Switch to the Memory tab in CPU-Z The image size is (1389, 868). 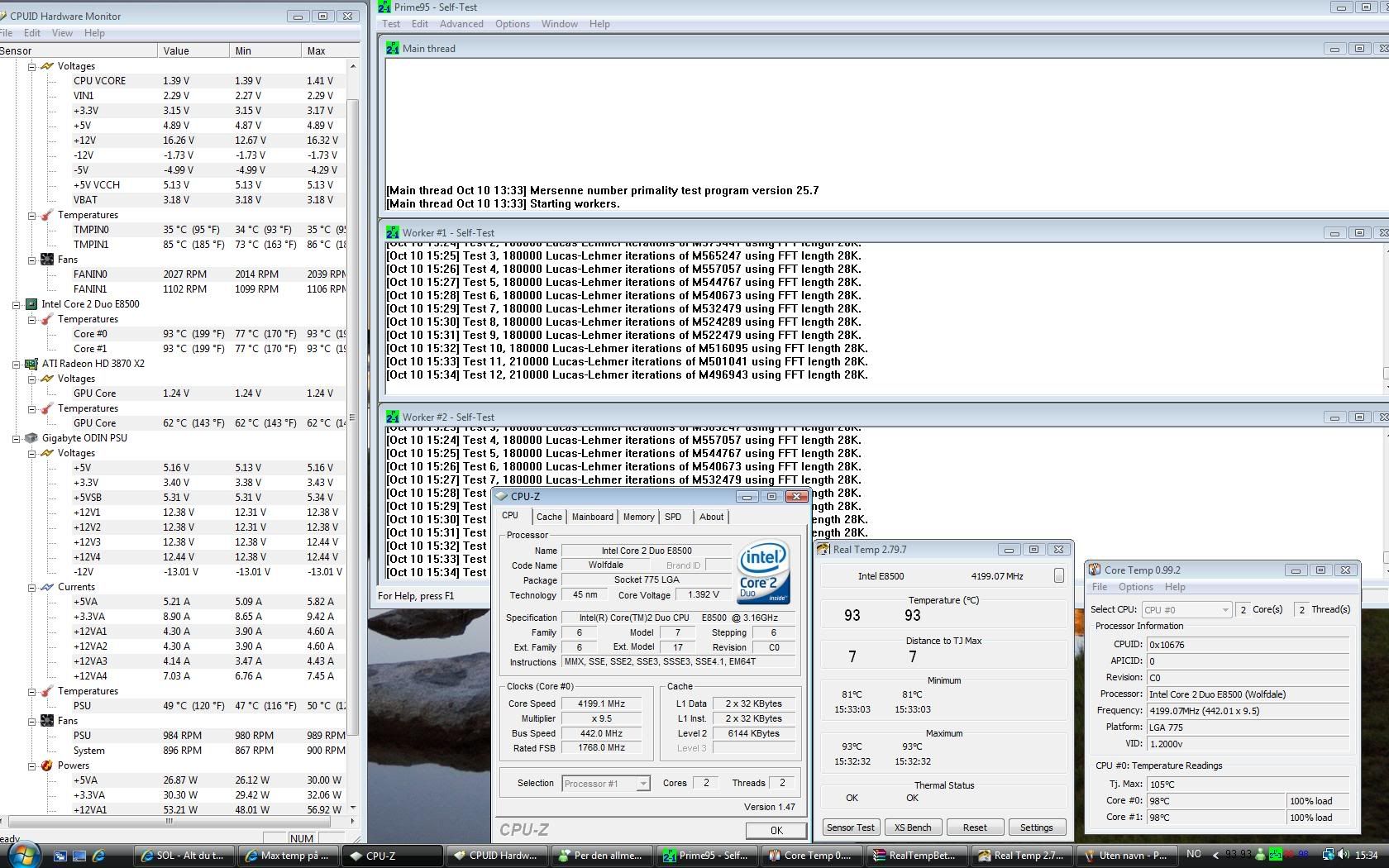[638, 517]
